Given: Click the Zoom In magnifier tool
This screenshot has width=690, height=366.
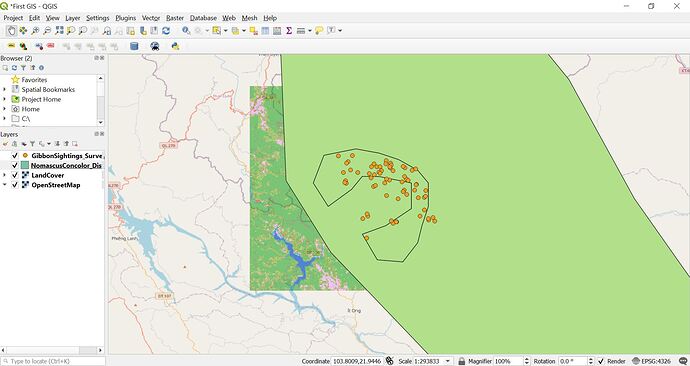Looking at the screenshot, I should pyautogui.click(x=35, y=31).
